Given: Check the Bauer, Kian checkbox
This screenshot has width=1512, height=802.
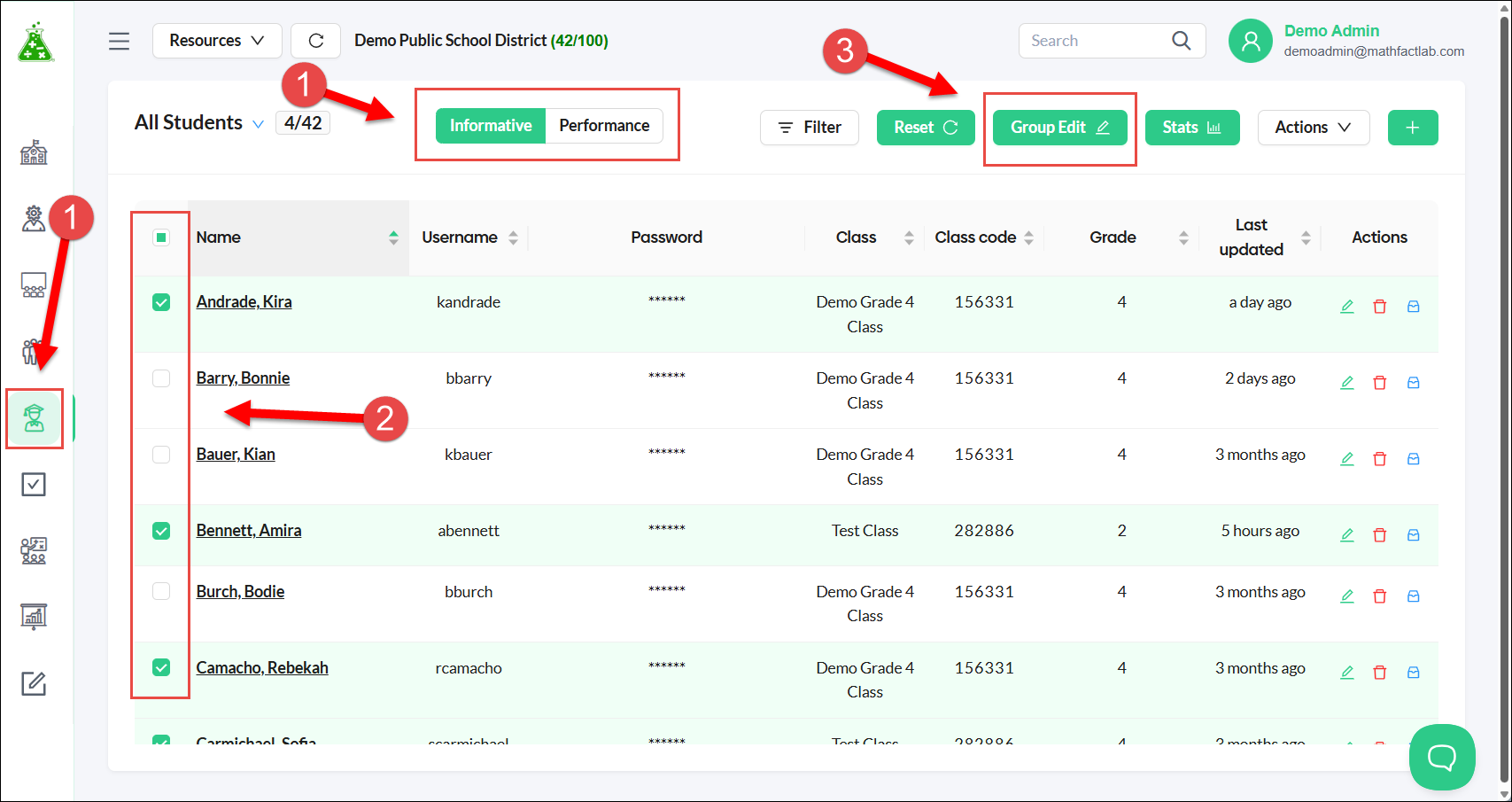Looking at the screenshot, I should coord(161,455).
